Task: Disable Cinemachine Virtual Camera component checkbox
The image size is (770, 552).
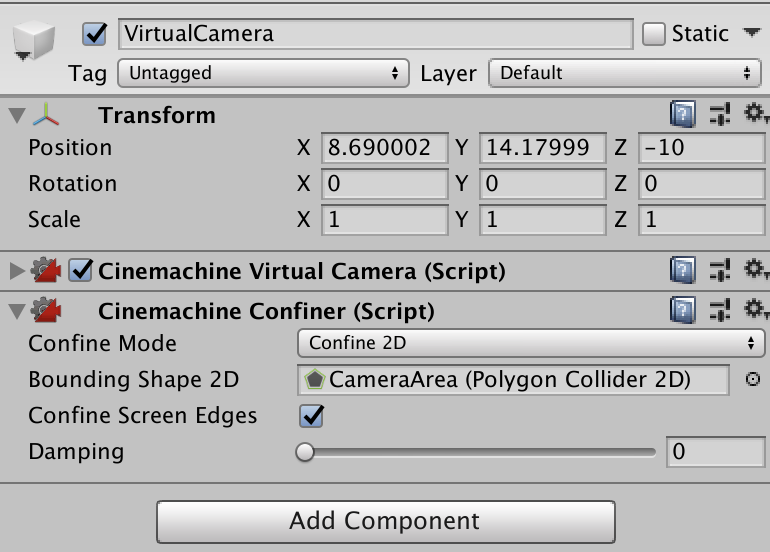Action: click(x=80, y=270)
